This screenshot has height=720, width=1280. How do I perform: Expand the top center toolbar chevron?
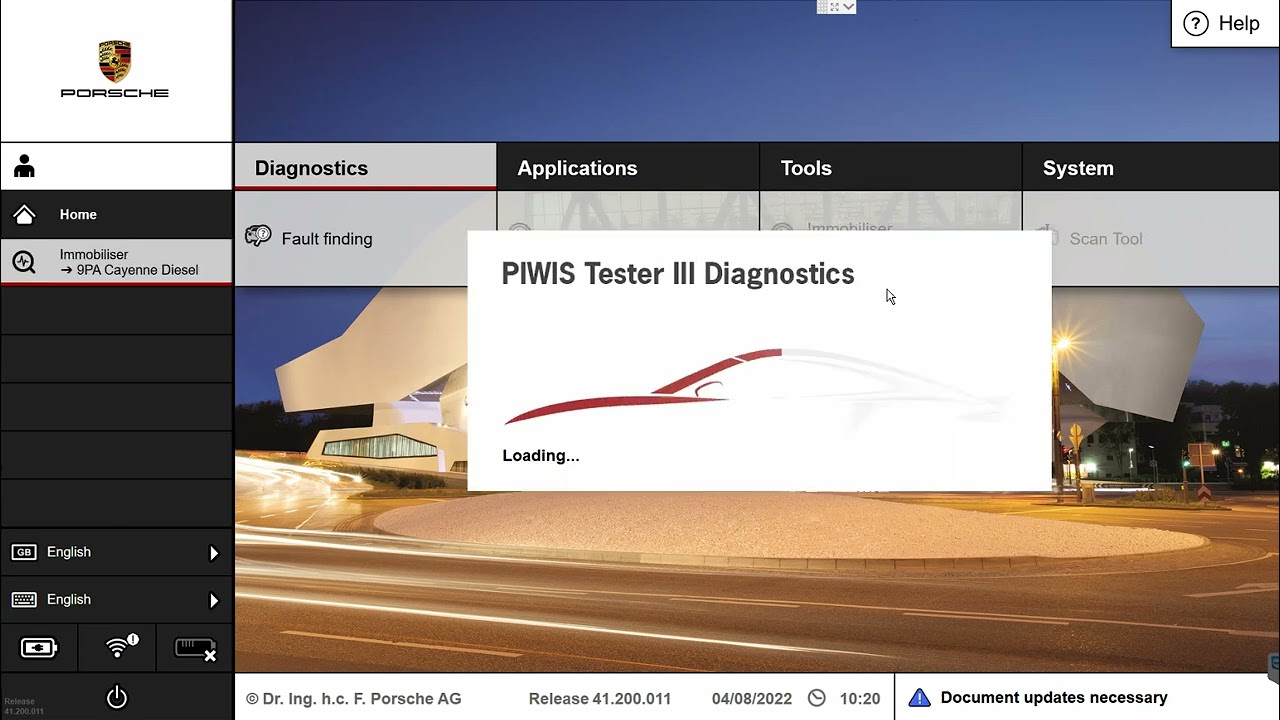(x=849, y=7)
